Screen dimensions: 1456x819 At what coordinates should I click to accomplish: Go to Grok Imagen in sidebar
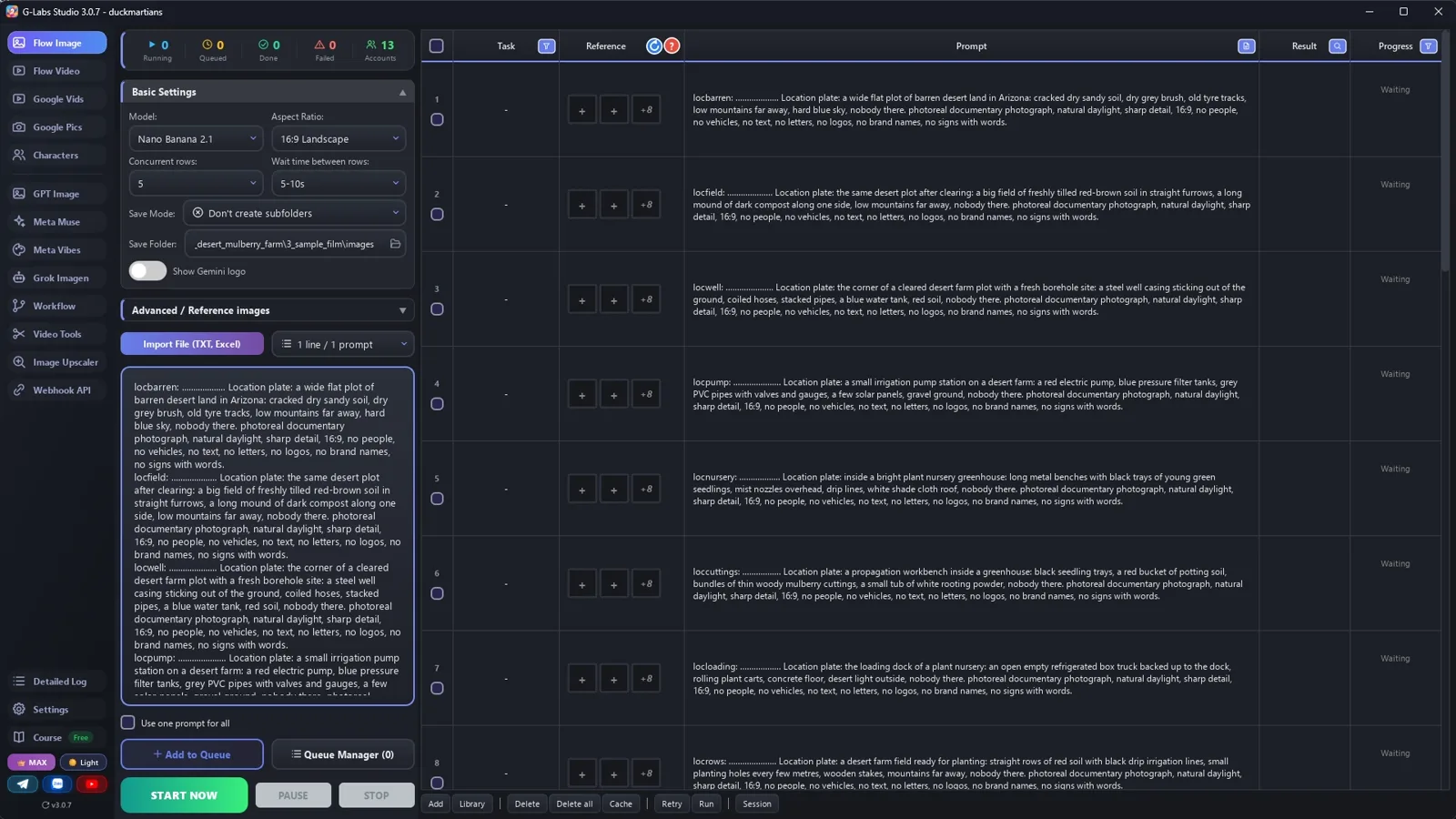[56, 278]
